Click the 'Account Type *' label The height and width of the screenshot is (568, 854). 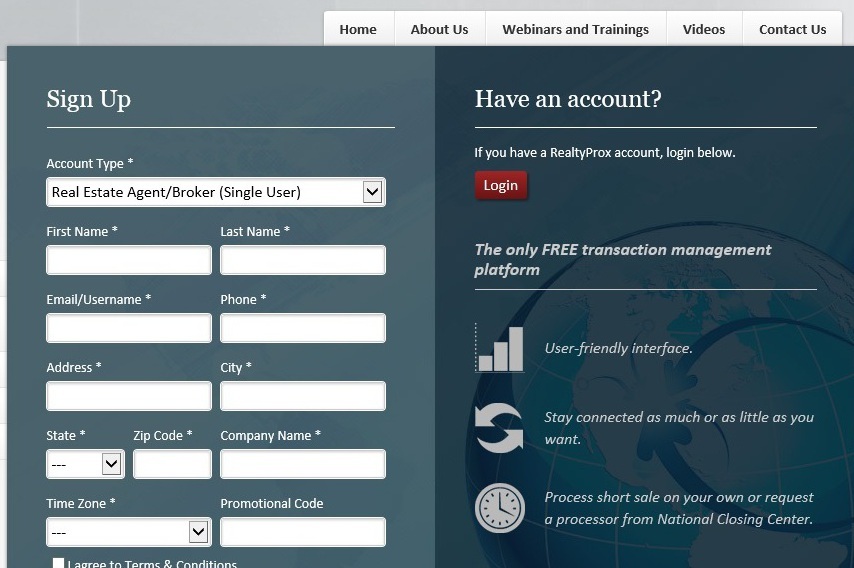coord(90,164)
